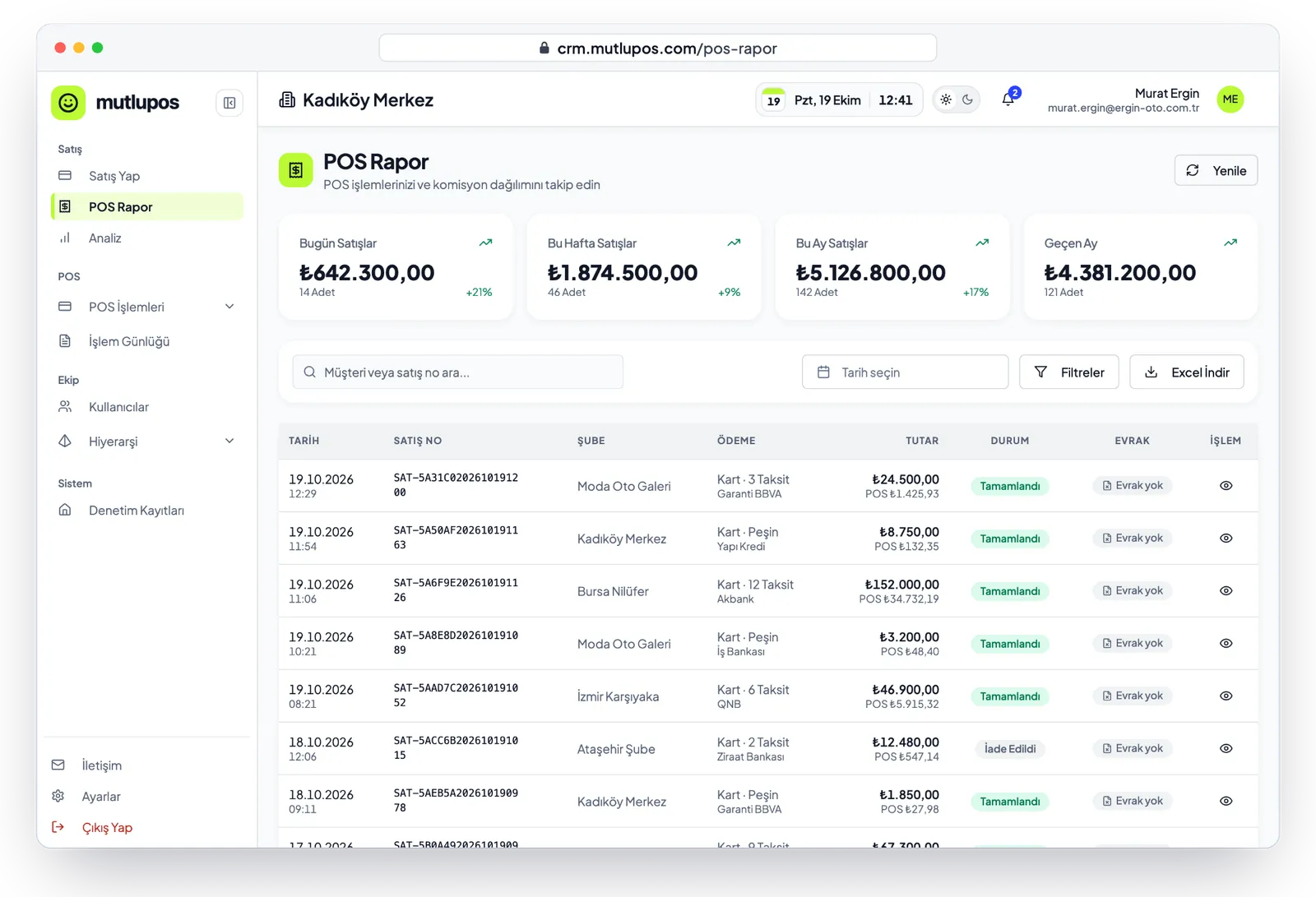
Task: View details of the ₺12.480,00 İade Edildi sale
Action: coord(1226,749)
